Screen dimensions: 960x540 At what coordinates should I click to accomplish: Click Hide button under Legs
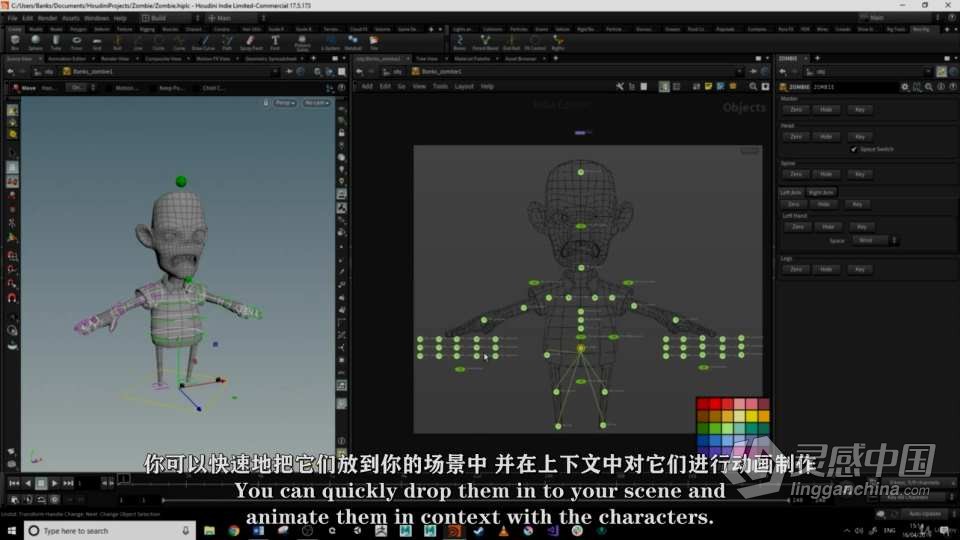click(x=826, y=269)
